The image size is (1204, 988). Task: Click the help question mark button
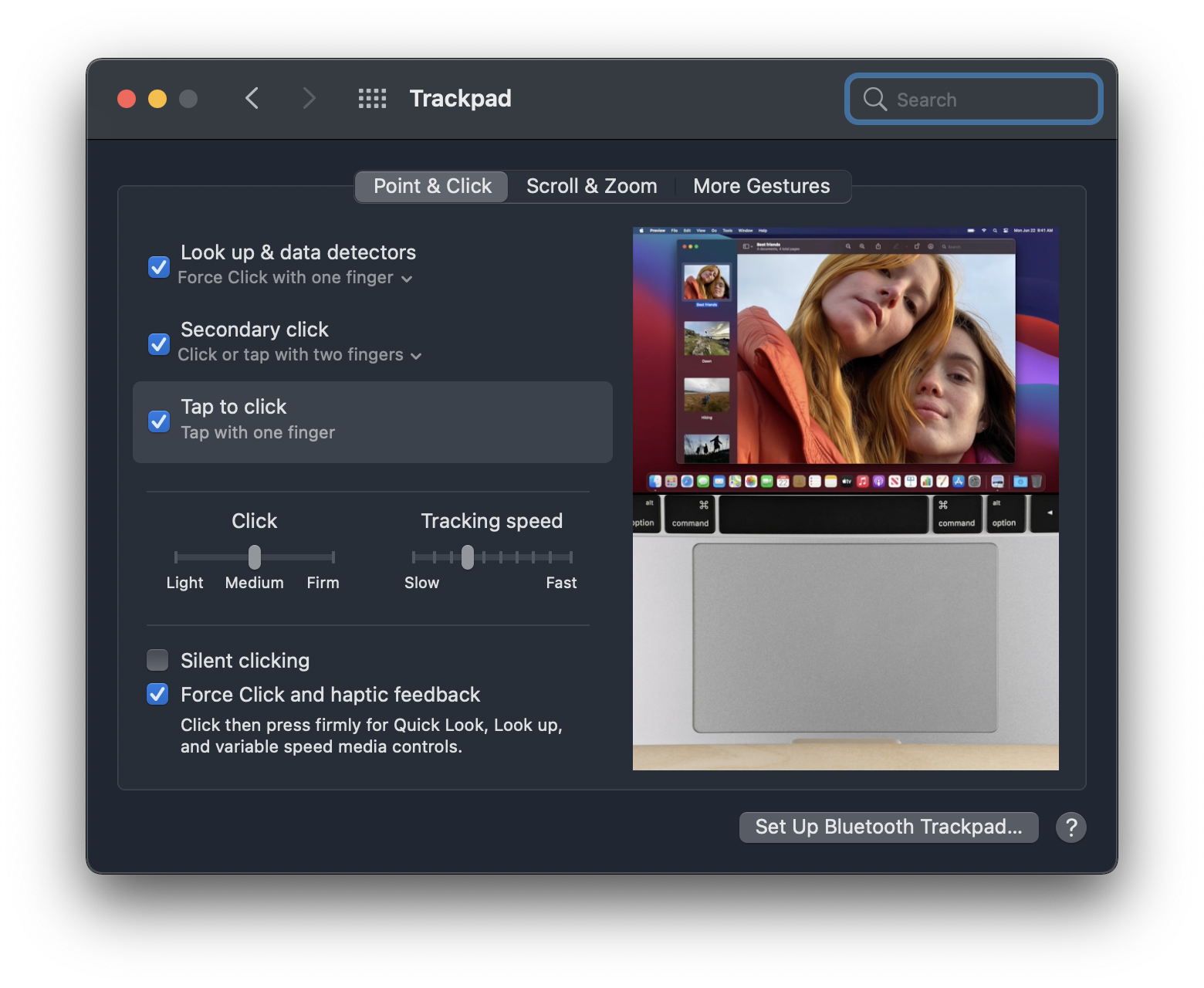1070,827
